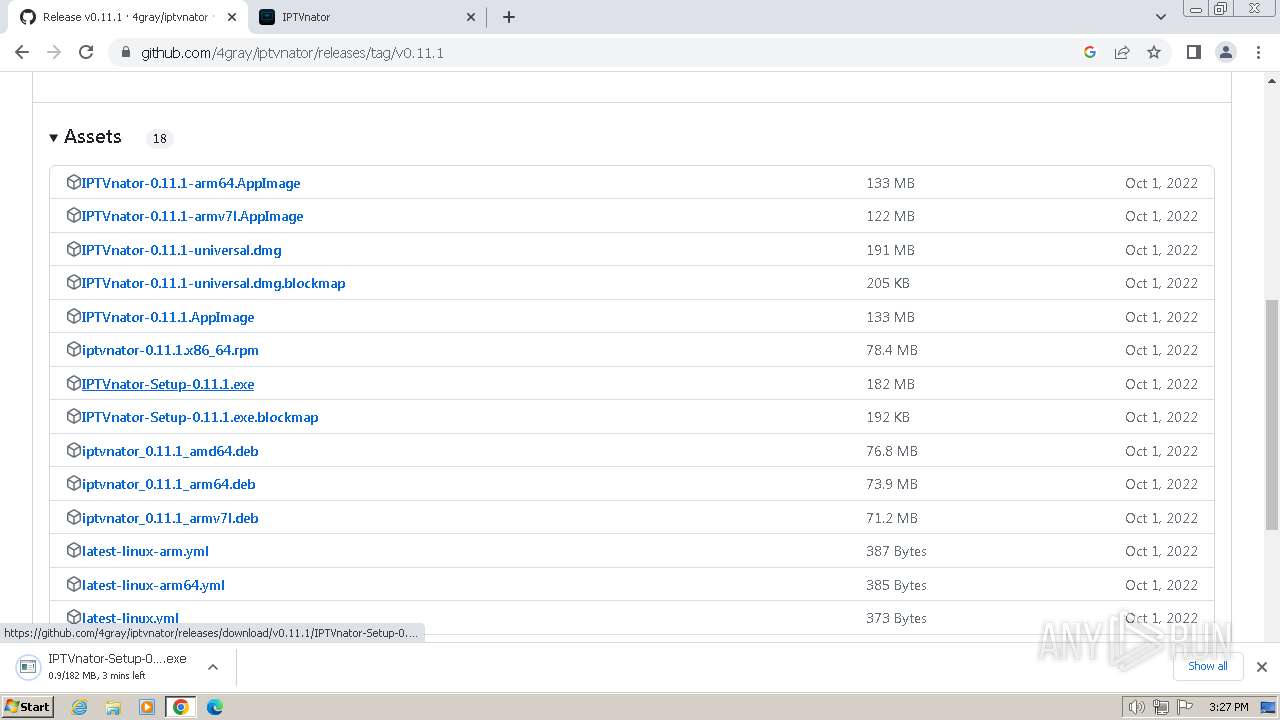Go forward in browser history
The height and width of the screenshot is (720, 1280).
point(54,52)
